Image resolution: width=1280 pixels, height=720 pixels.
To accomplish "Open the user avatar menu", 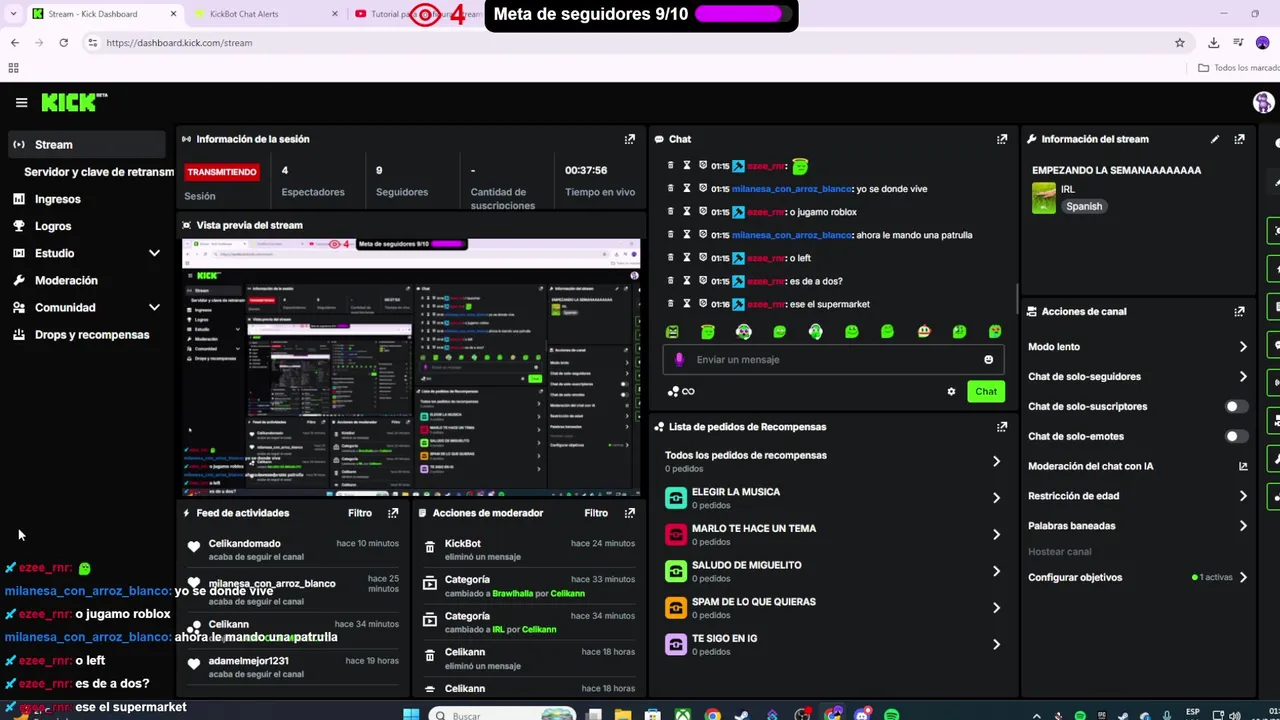I will tap(1263, 102).
